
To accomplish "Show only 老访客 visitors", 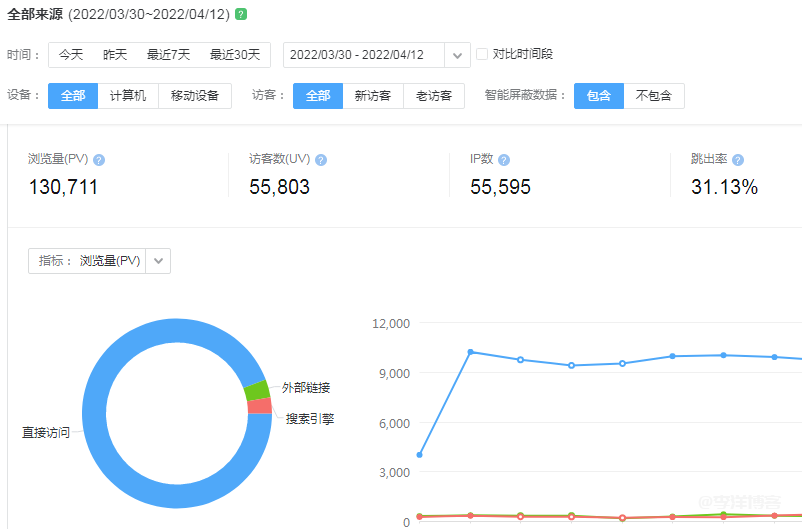I will [434, 96].
